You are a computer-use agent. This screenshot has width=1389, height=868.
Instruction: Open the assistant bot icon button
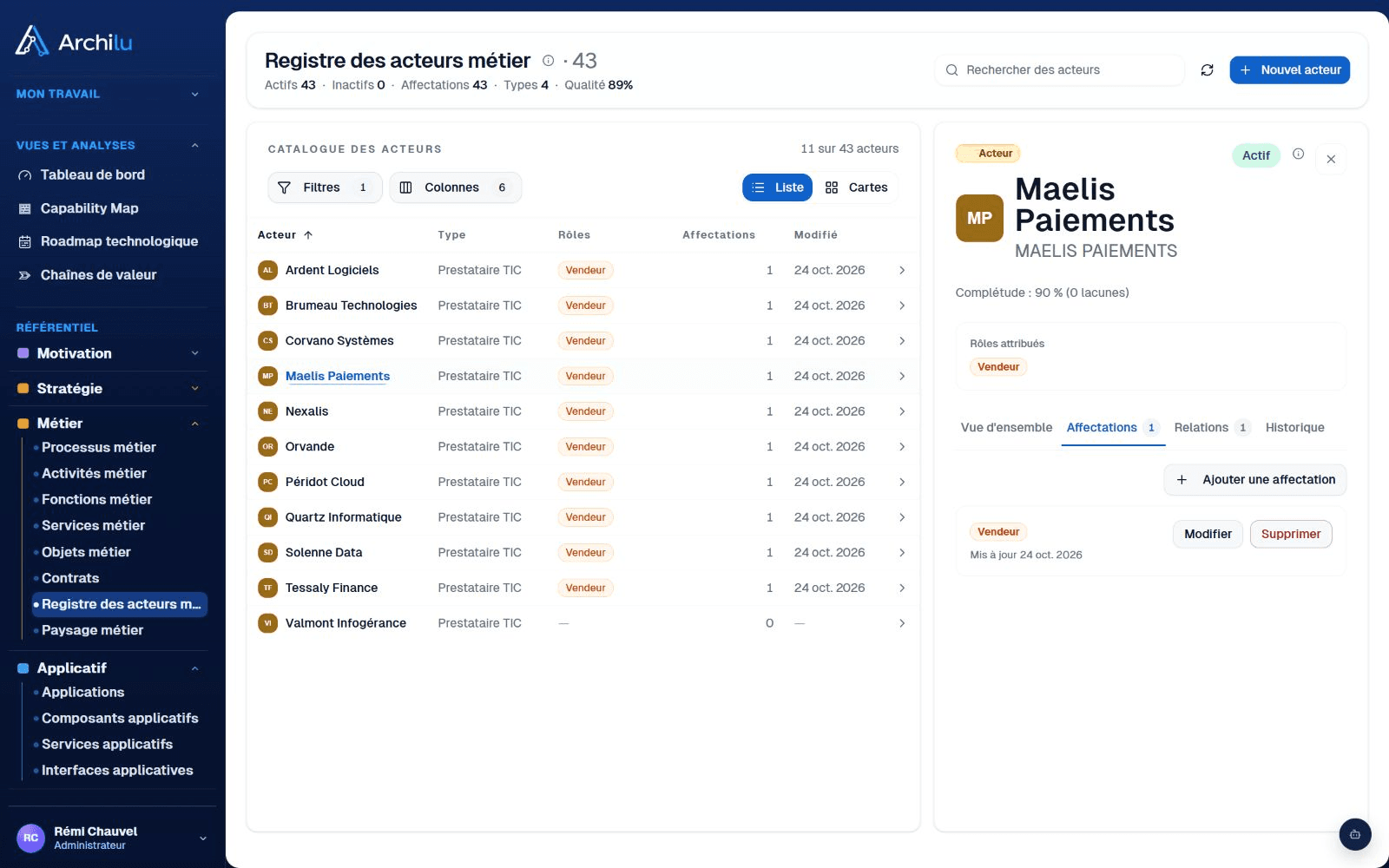[x=1354, y=834]
